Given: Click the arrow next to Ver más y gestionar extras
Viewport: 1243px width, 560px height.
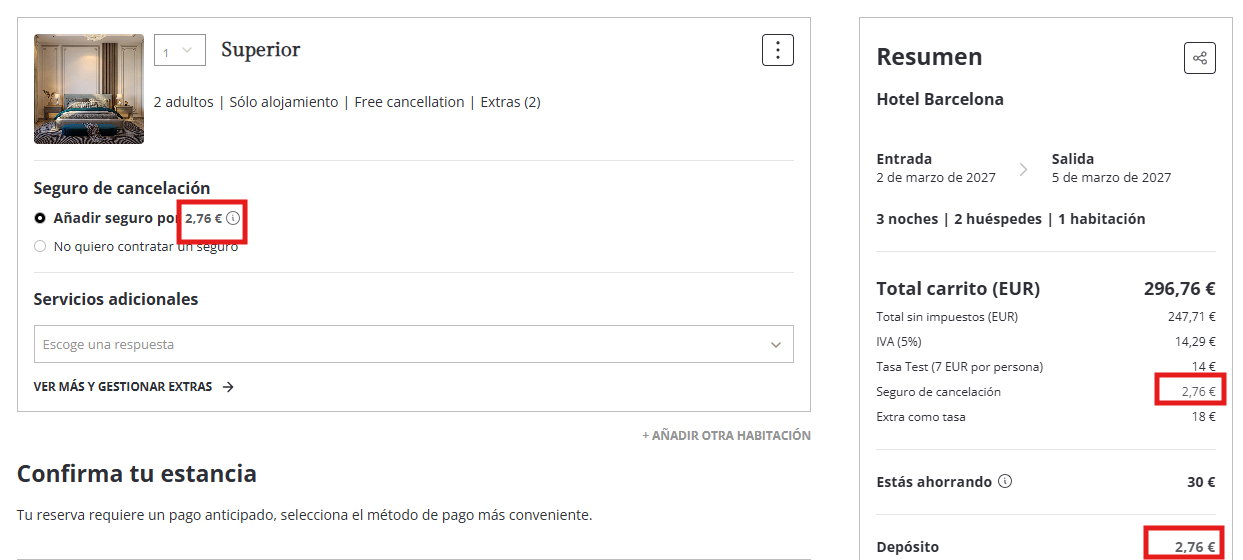Looking at the screenshot, I should [228, 387].
